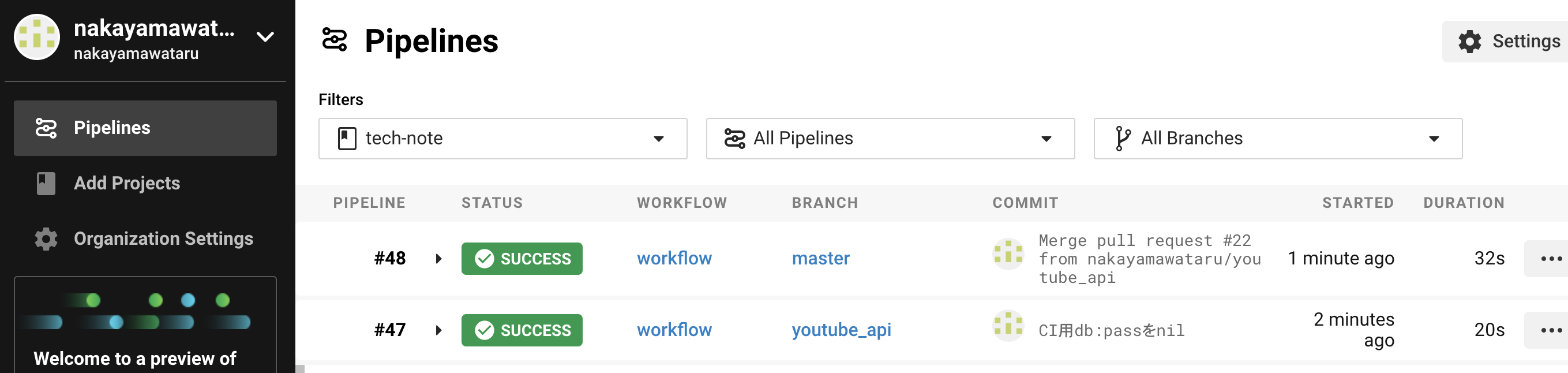
Task: Open Pipelines in the sidebar
Action: pos(145,128)
